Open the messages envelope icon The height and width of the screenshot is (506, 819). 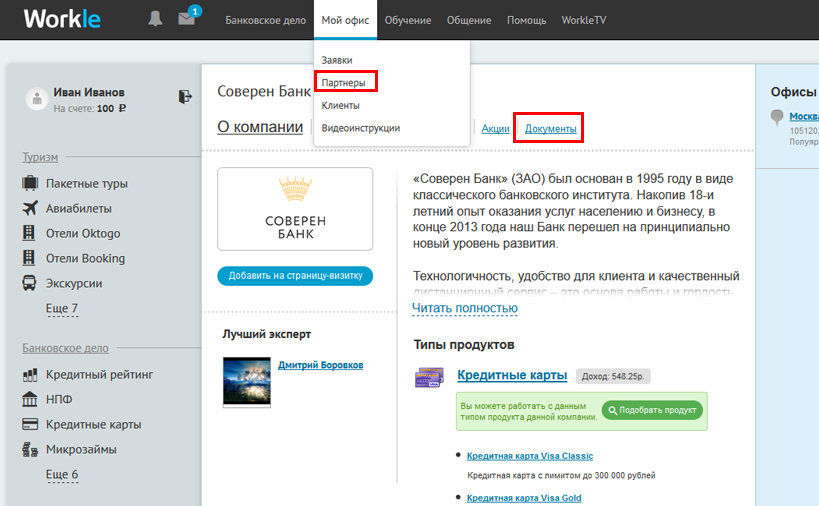pos(186,19)
